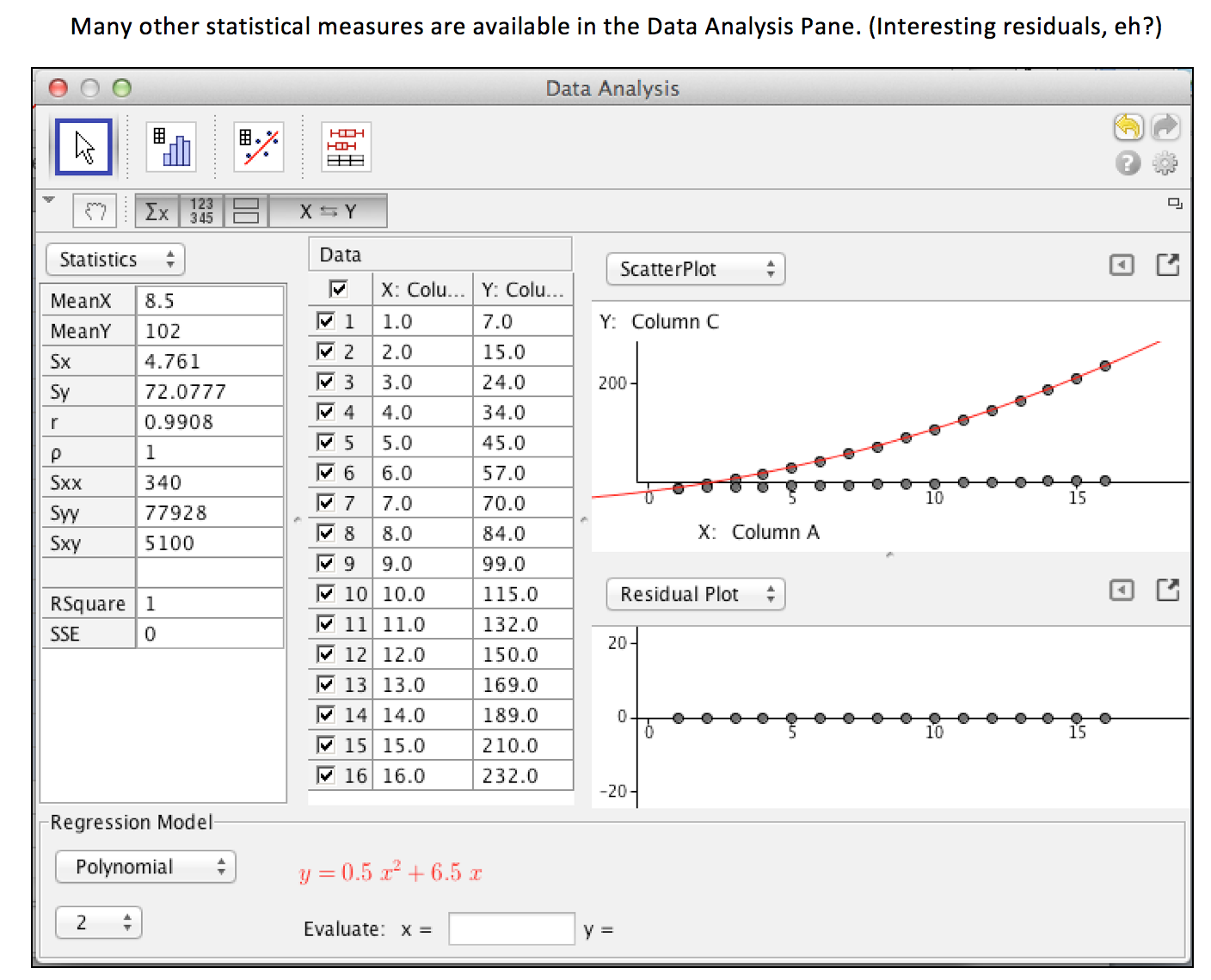Expand the Polynomial regression model dropdown
Viewport: 1211px width, 980px height.
145,867
